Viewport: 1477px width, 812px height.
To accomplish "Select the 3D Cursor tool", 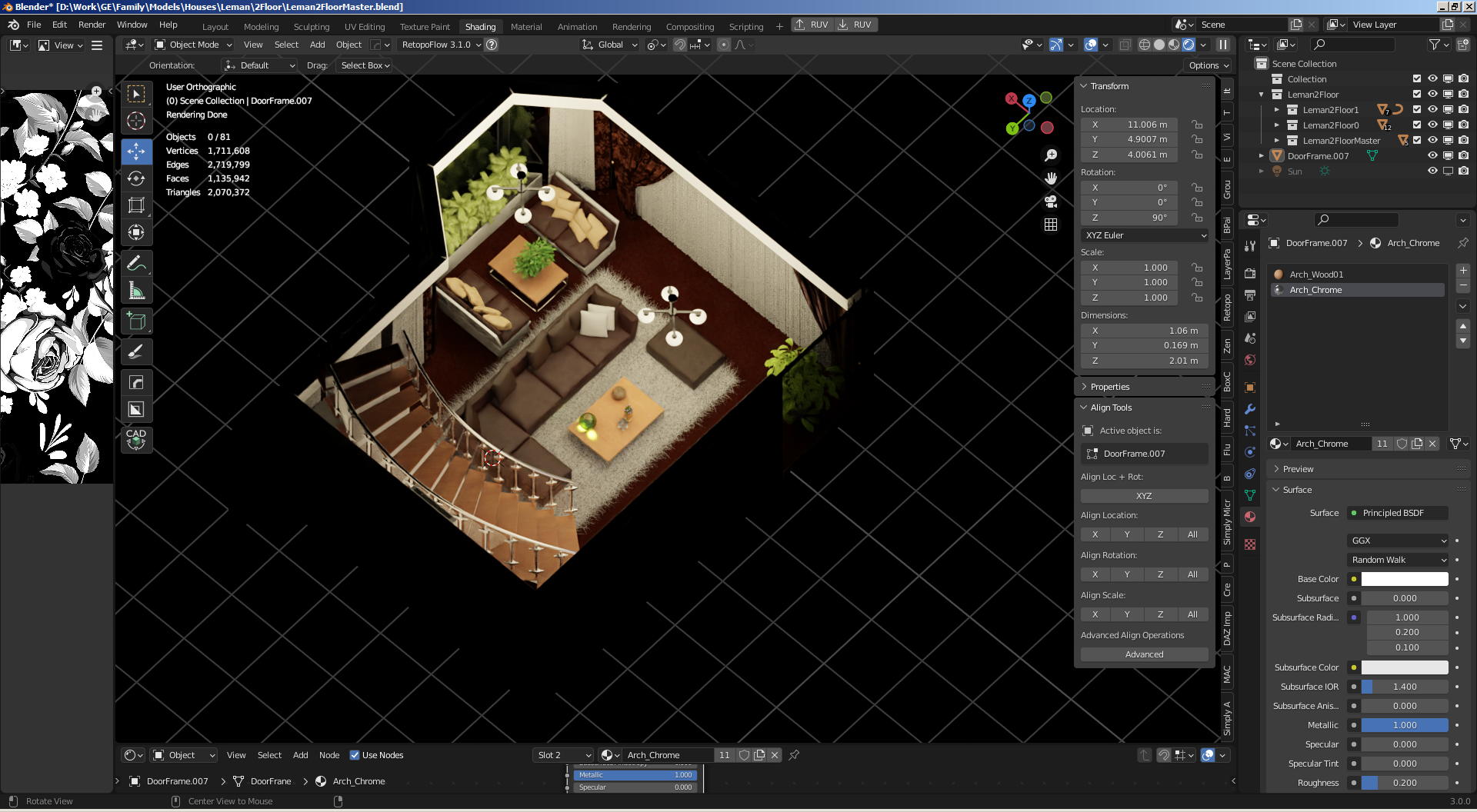I will (x=136, y=121).
